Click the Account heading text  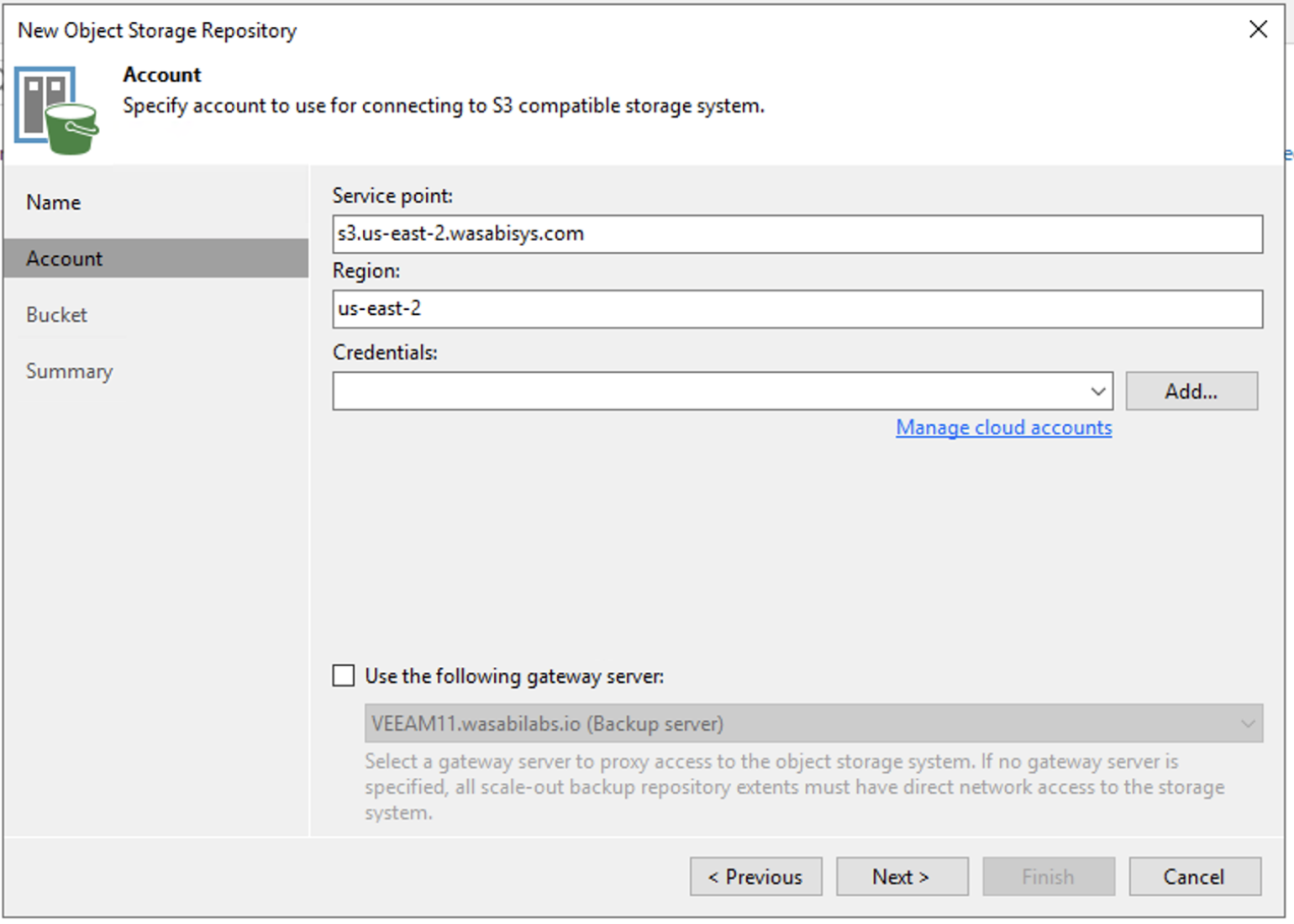(162, 75)
